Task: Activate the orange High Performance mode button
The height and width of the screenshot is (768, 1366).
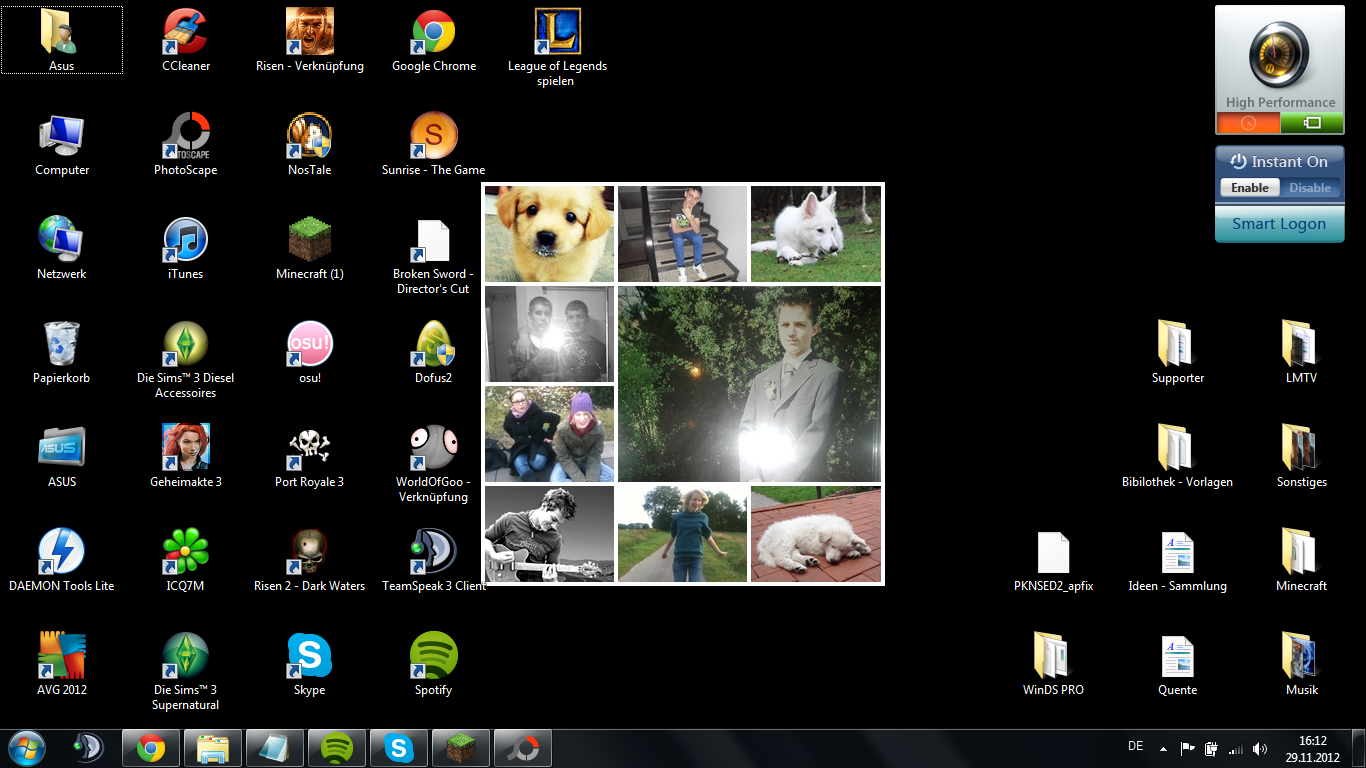Action: tap(1247, 123)
